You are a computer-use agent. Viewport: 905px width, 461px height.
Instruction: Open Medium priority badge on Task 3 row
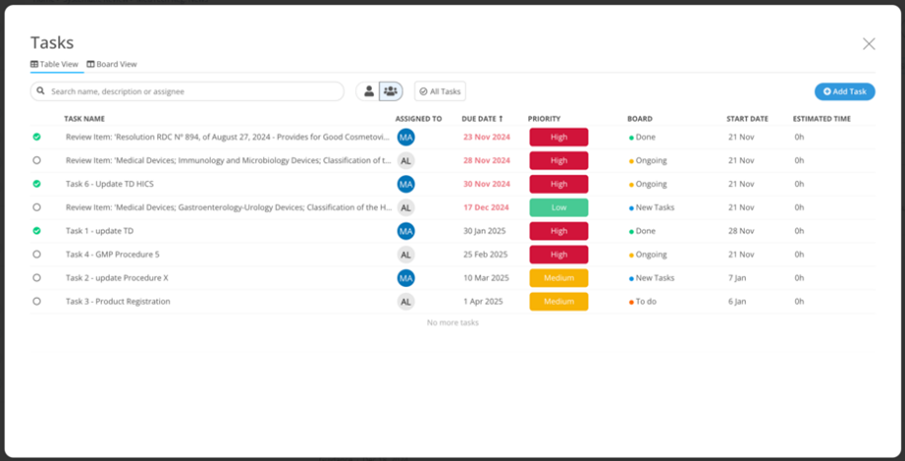pyautogui.click(x=559, y=301)
